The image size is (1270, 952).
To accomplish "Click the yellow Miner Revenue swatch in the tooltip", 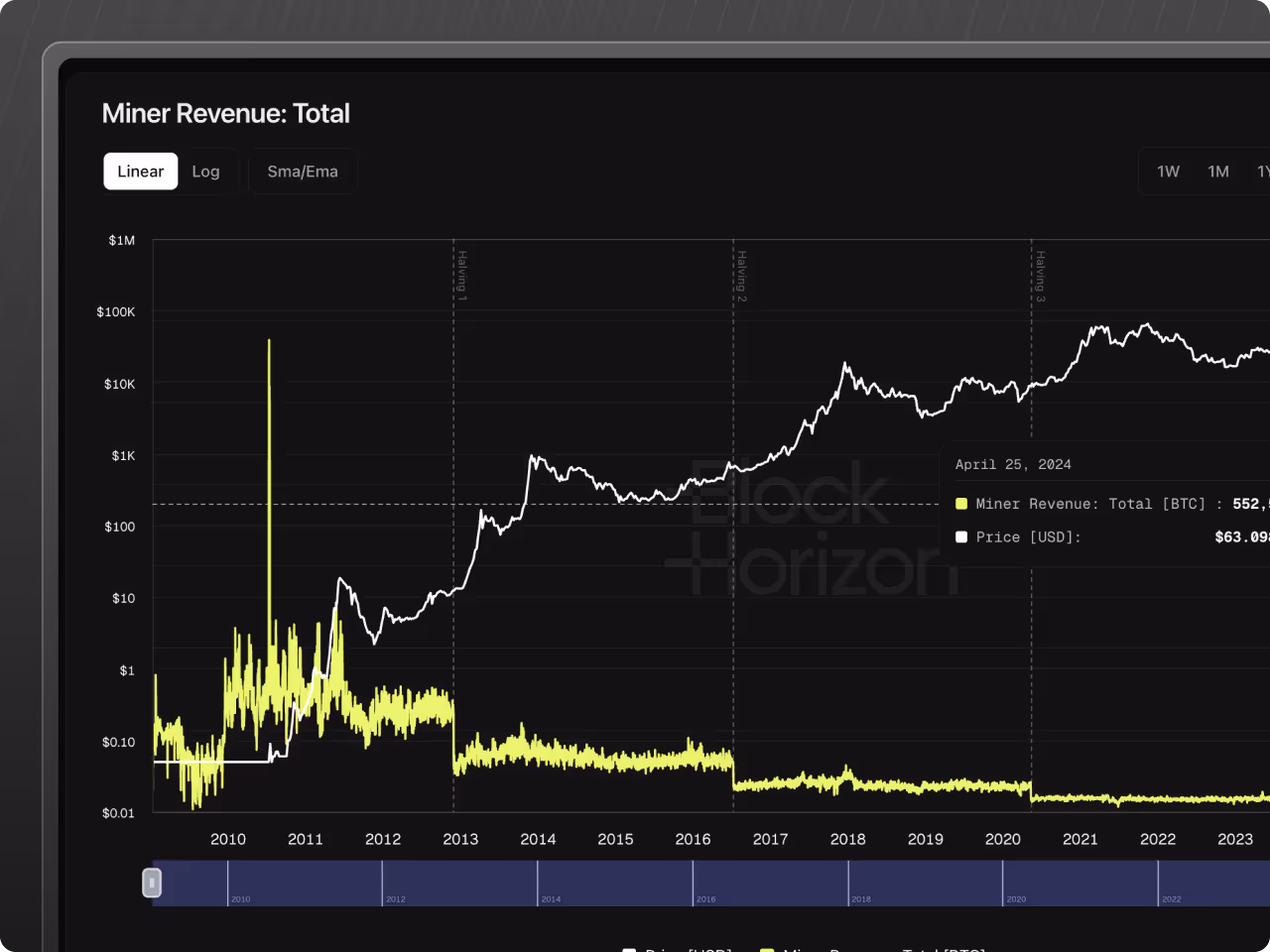I will tap(961, 504).
